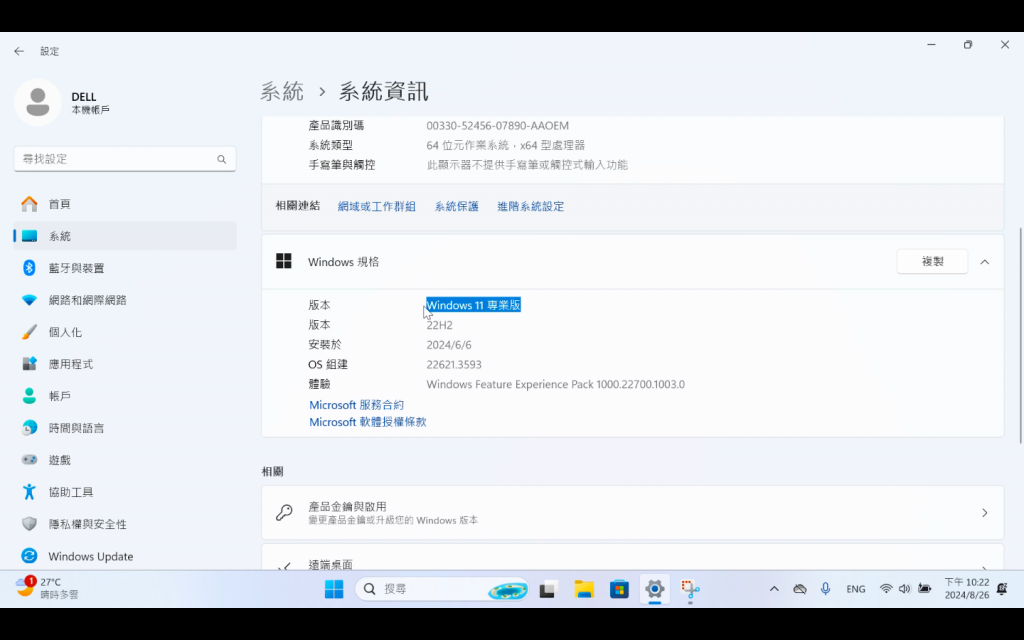Open the notification bell
This screenshot has height=640, width=1024.
point(1002,588)
